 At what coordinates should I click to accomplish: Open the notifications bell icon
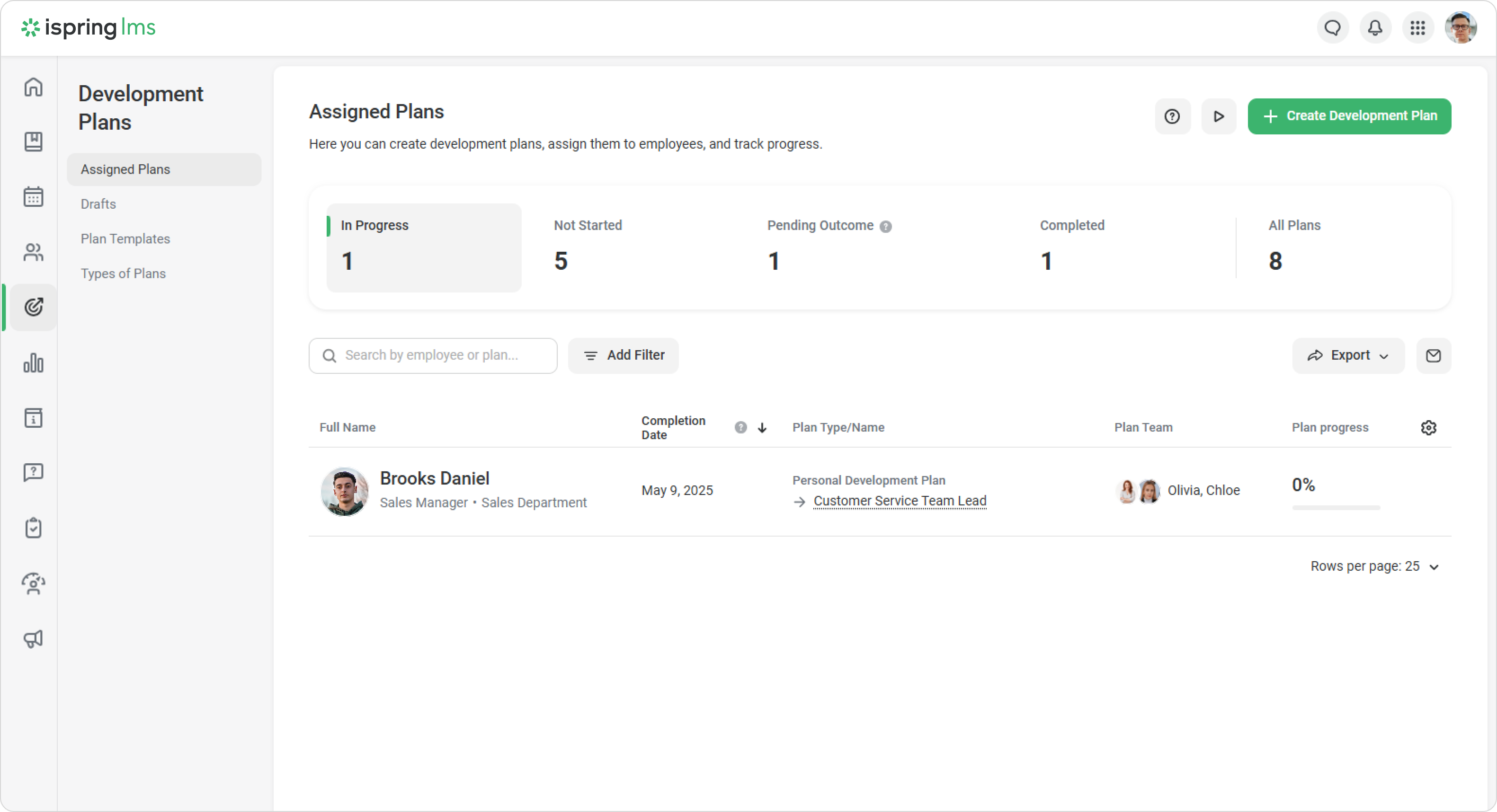(1375, 28)
